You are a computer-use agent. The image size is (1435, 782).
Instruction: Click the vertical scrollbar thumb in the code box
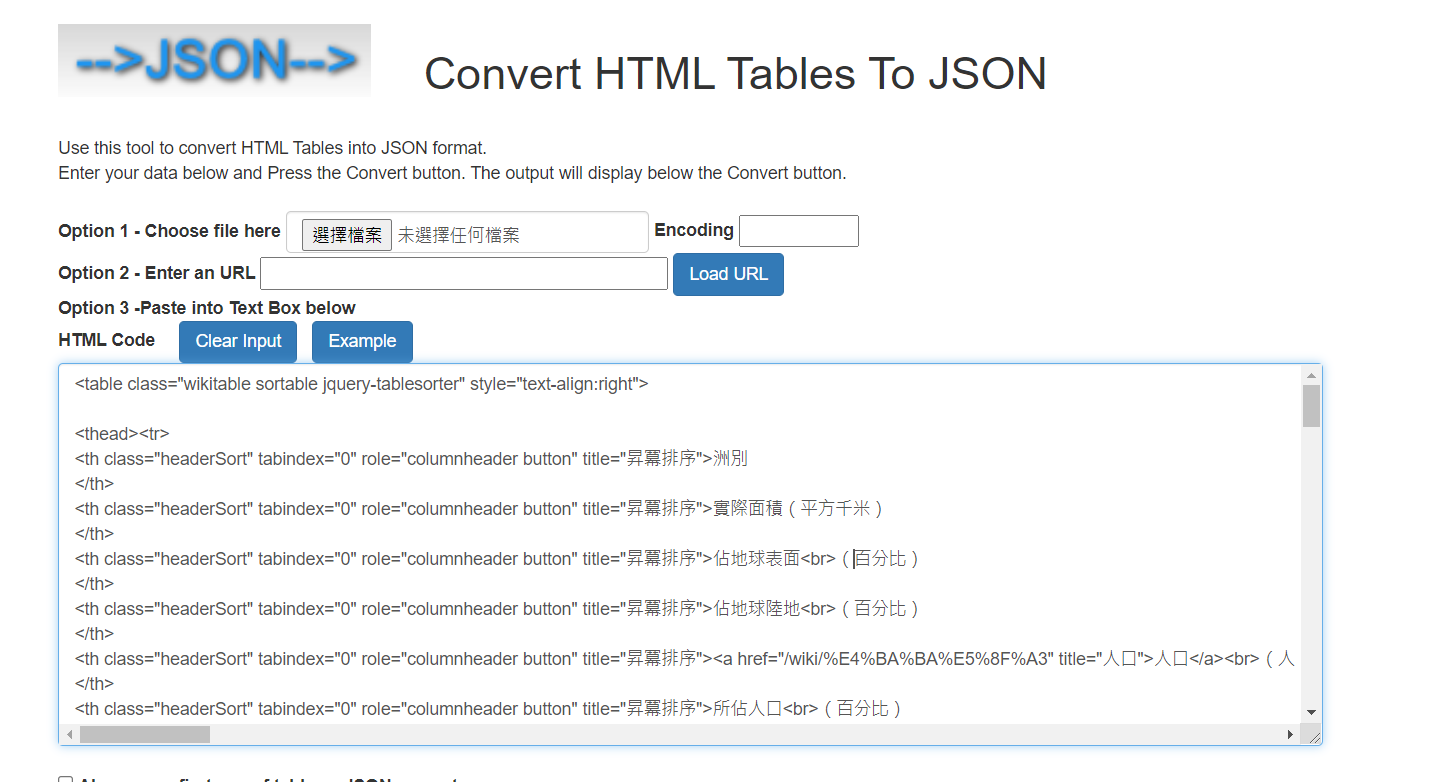(1311, 406)
